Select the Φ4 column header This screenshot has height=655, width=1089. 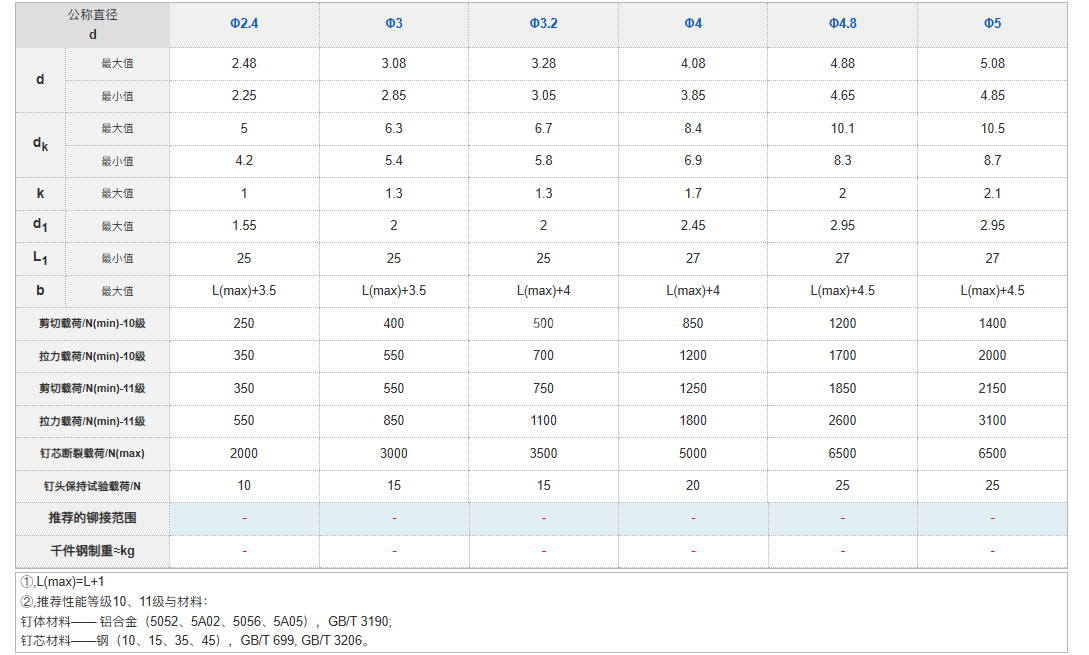click(x=693, y=23)
